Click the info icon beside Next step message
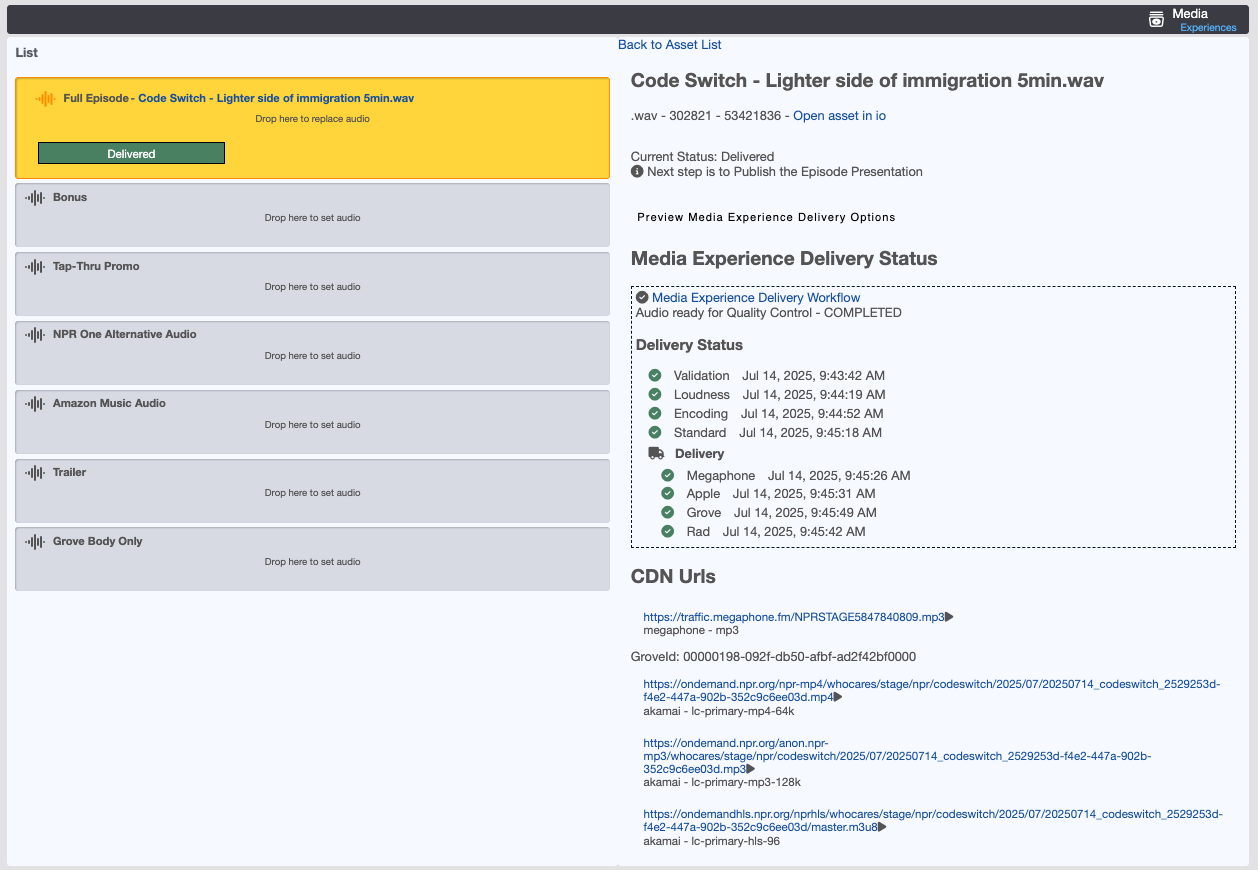Image resolution: width=1258 pixels, height=870 pixels. click(x=637, y=172)
